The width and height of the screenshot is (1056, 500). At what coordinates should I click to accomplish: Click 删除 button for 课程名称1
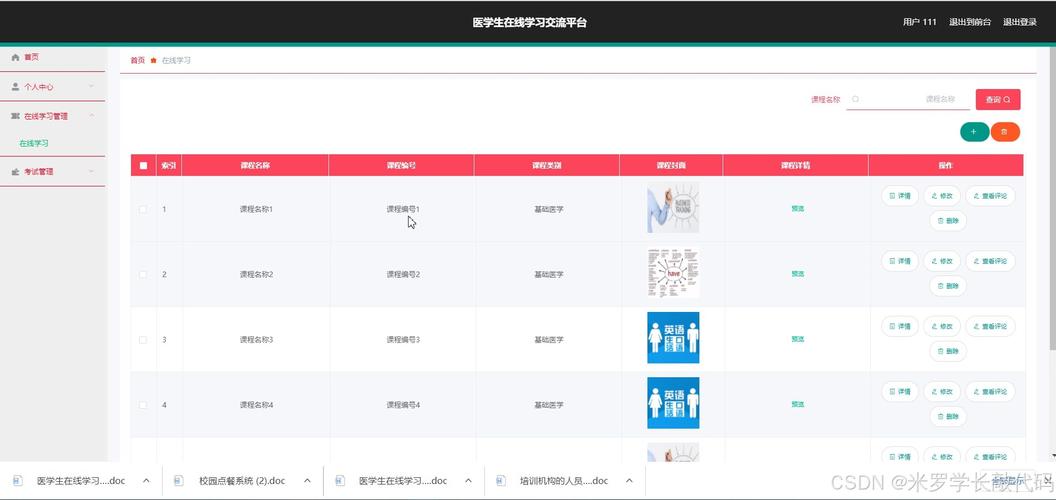tap(948, 221)
